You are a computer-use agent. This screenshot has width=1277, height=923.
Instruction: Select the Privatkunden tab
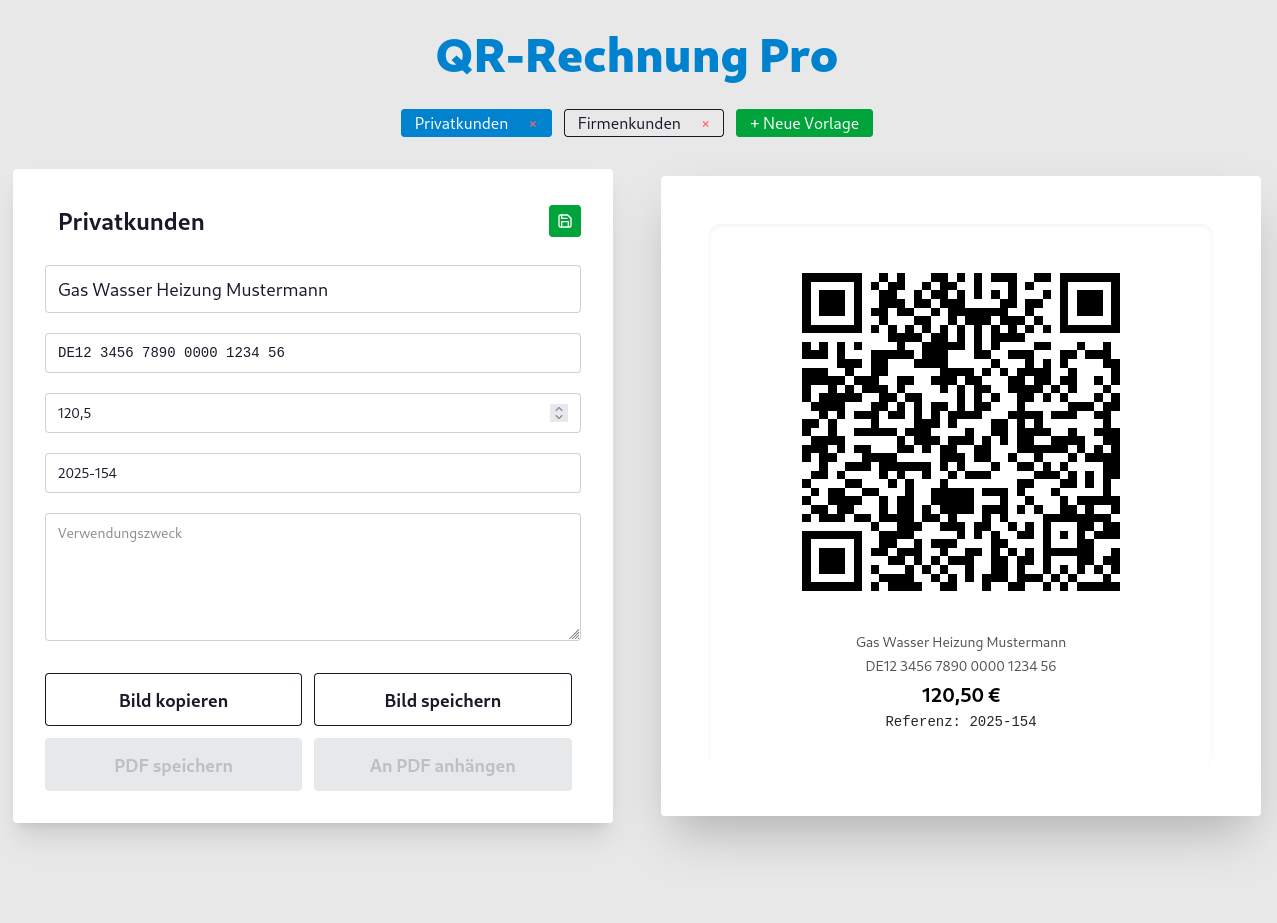pyautogui.click(x=462, y=123)
